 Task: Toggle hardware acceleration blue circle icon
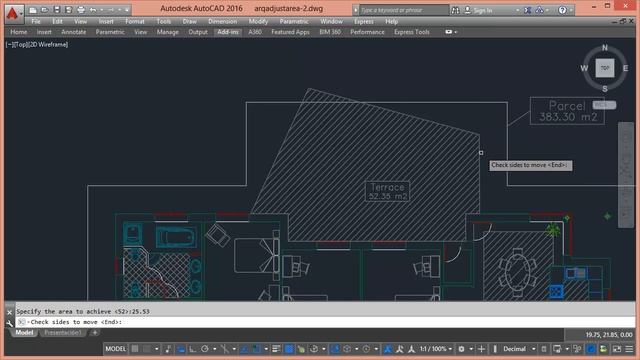point(591,349)
